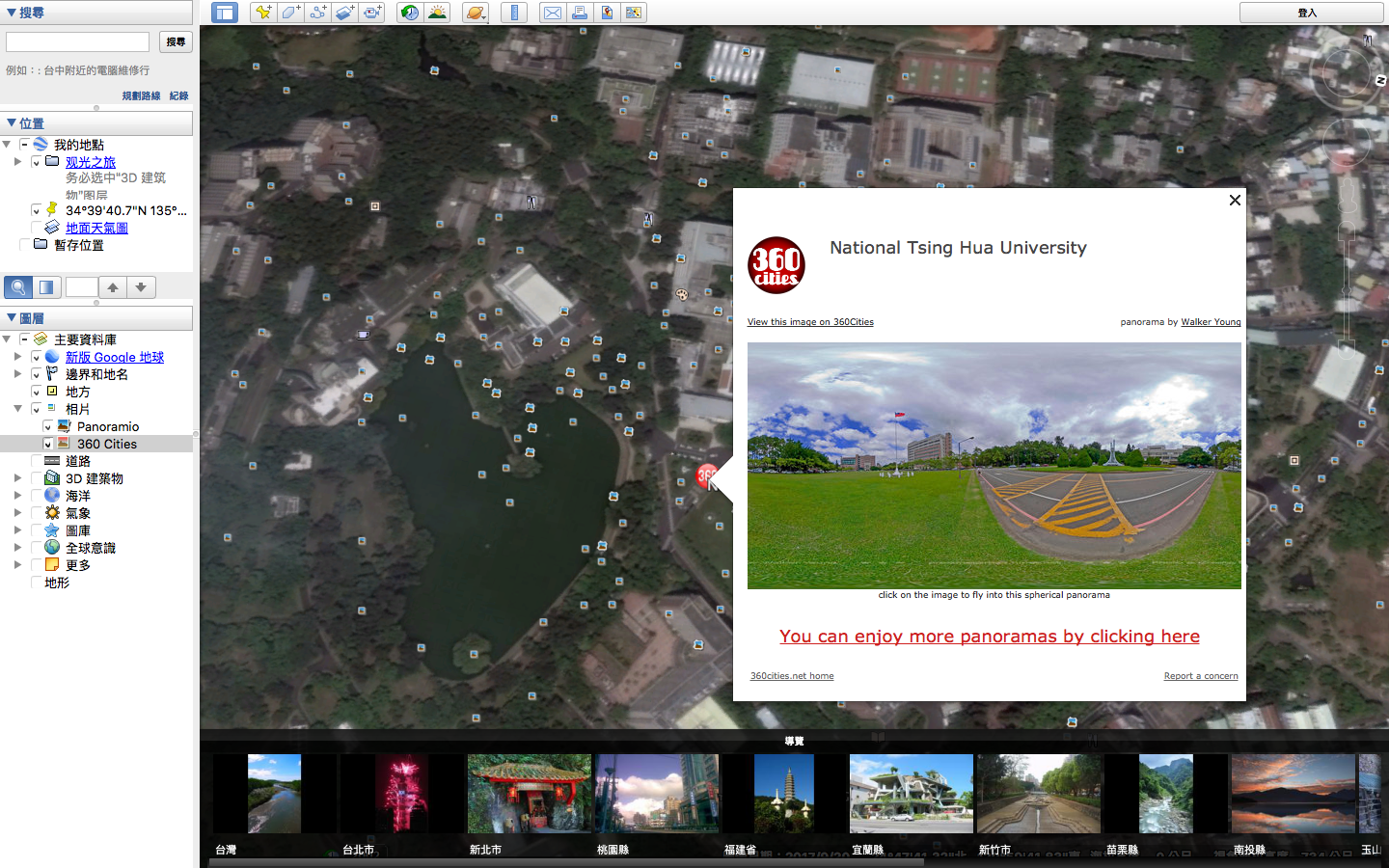Screen dimensions: 1389x868
Task: View in Google Maps toolbar icon
Action: click(634, 13)
